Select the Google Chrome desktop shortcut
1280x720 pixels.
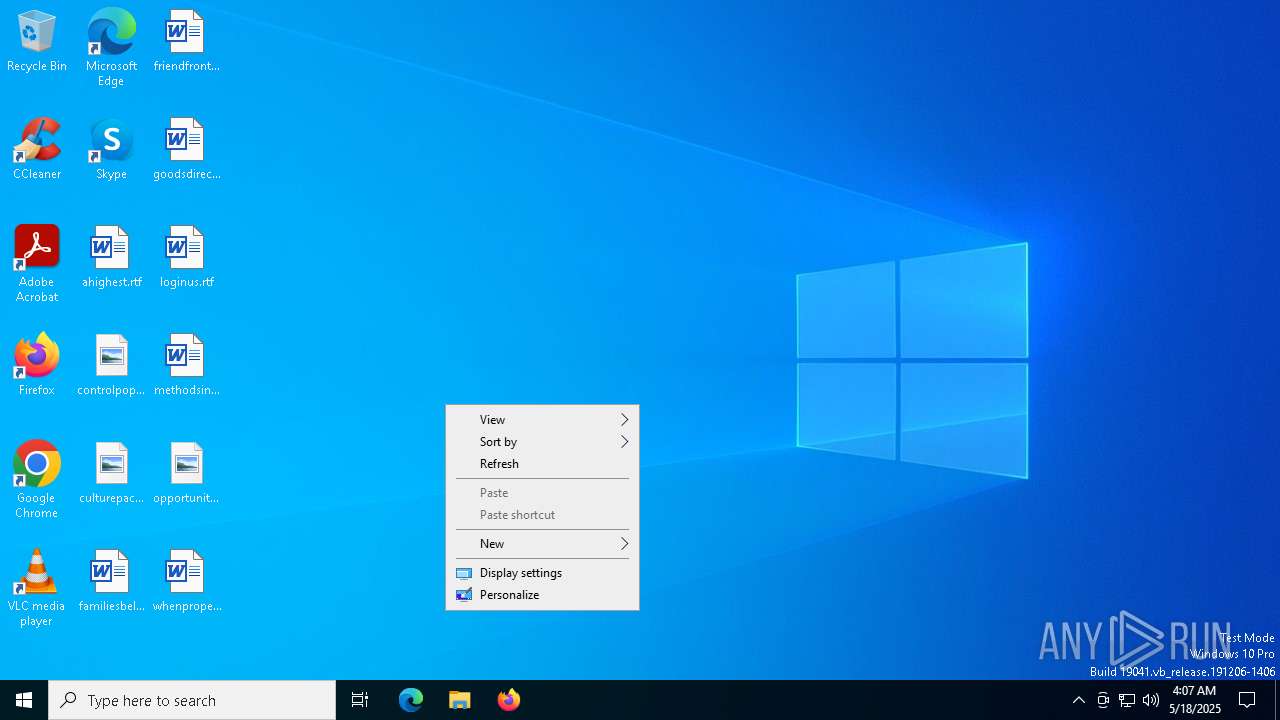(37, 480)
